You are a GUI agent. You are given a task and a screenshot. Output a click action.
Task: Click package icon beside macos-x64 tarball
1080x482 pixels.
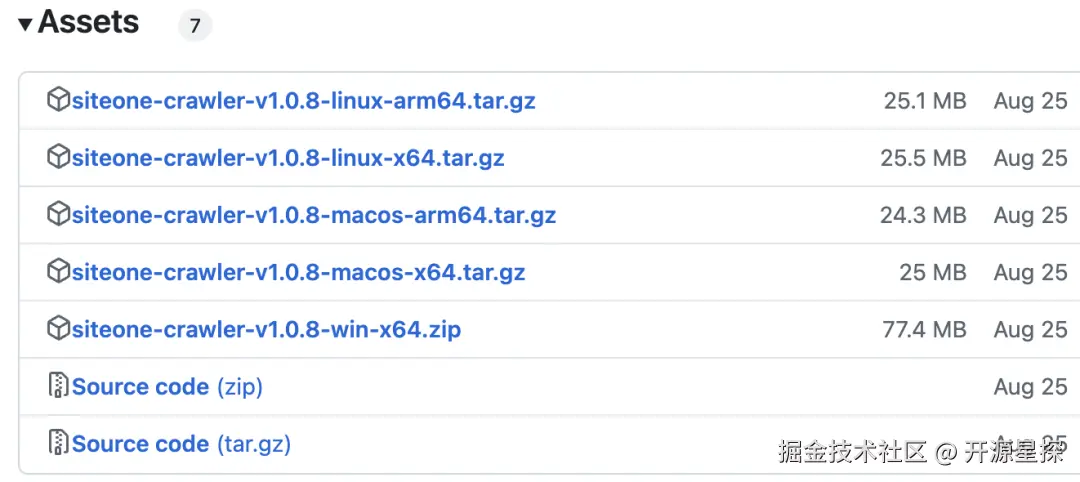[59, 271]
